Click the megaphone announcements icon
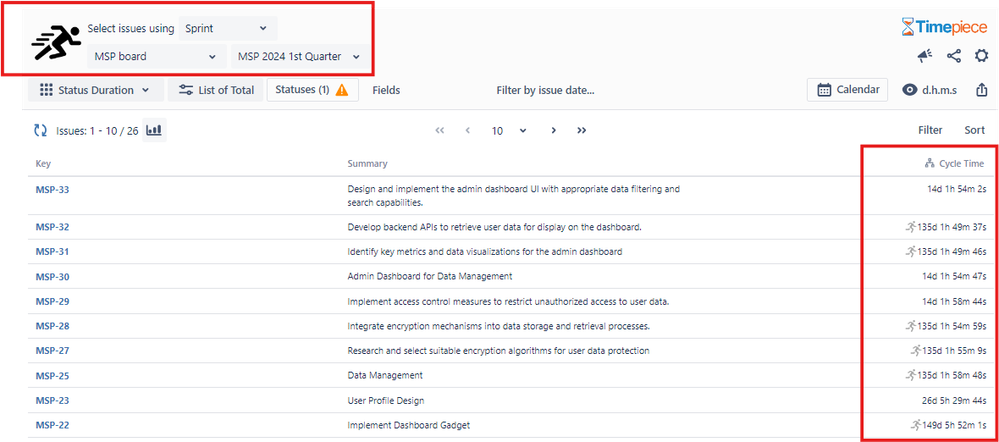Image resolution: width=999 pixels, height=442 pixels. pos(924,57)
